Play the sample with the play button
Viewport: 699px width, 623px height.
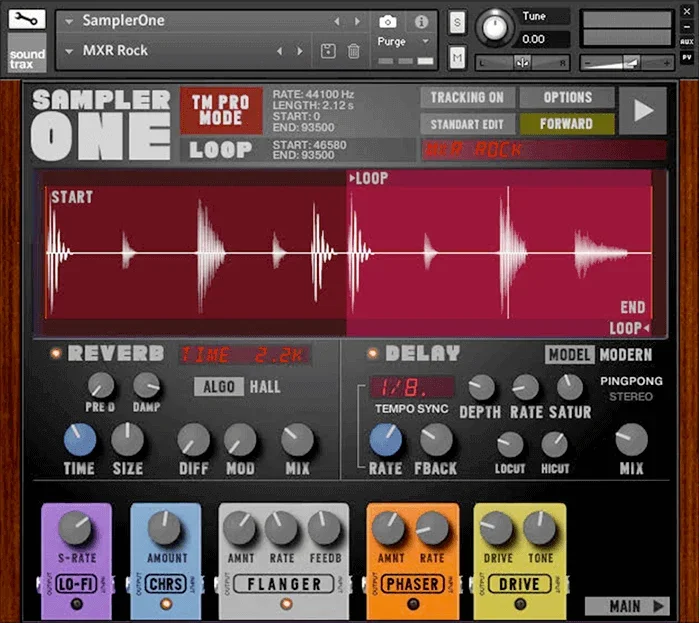(643, 111)
